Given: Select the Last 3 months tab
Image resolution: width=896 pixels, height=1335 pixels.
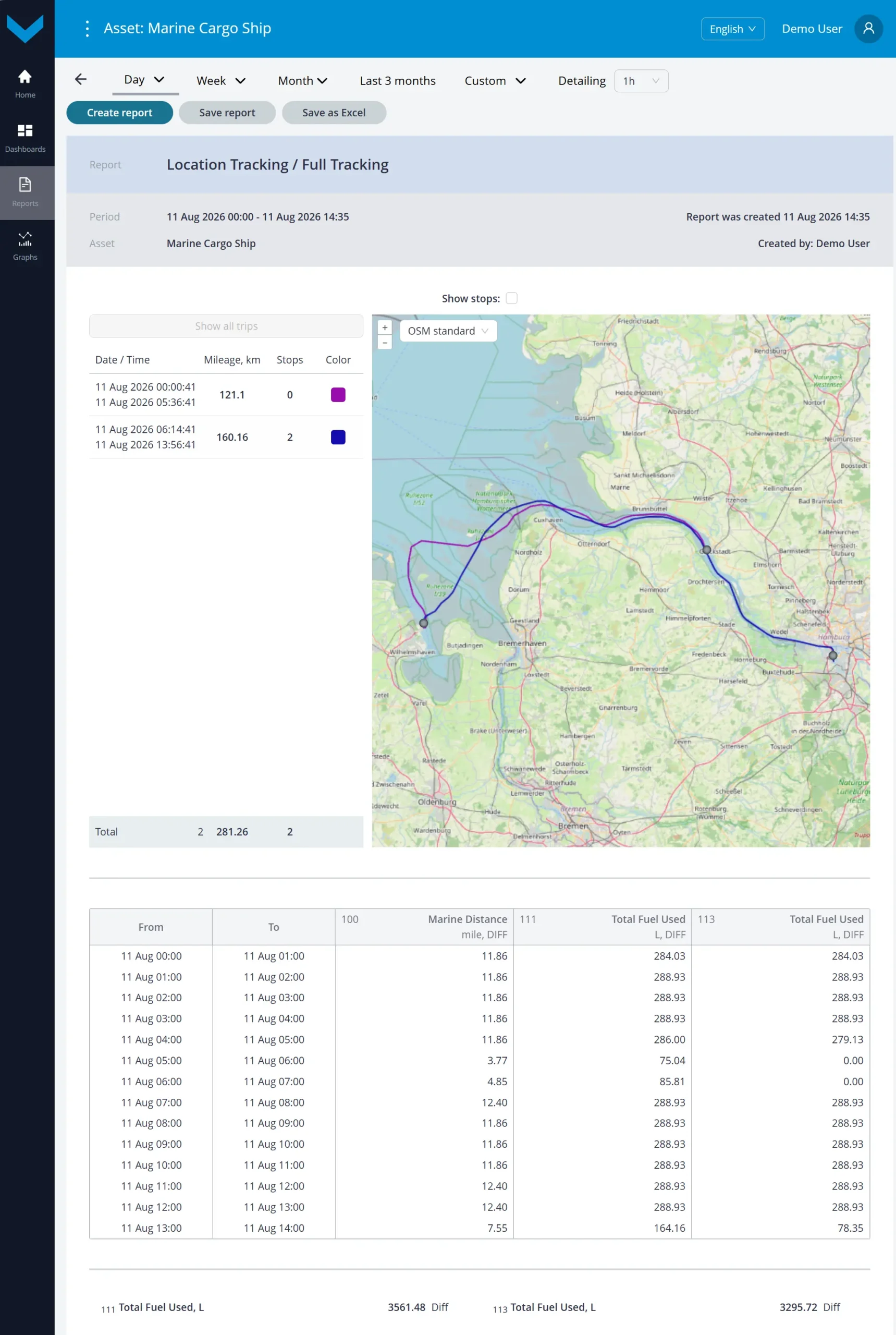Looking at the screenshot, I should coord(398,81).
